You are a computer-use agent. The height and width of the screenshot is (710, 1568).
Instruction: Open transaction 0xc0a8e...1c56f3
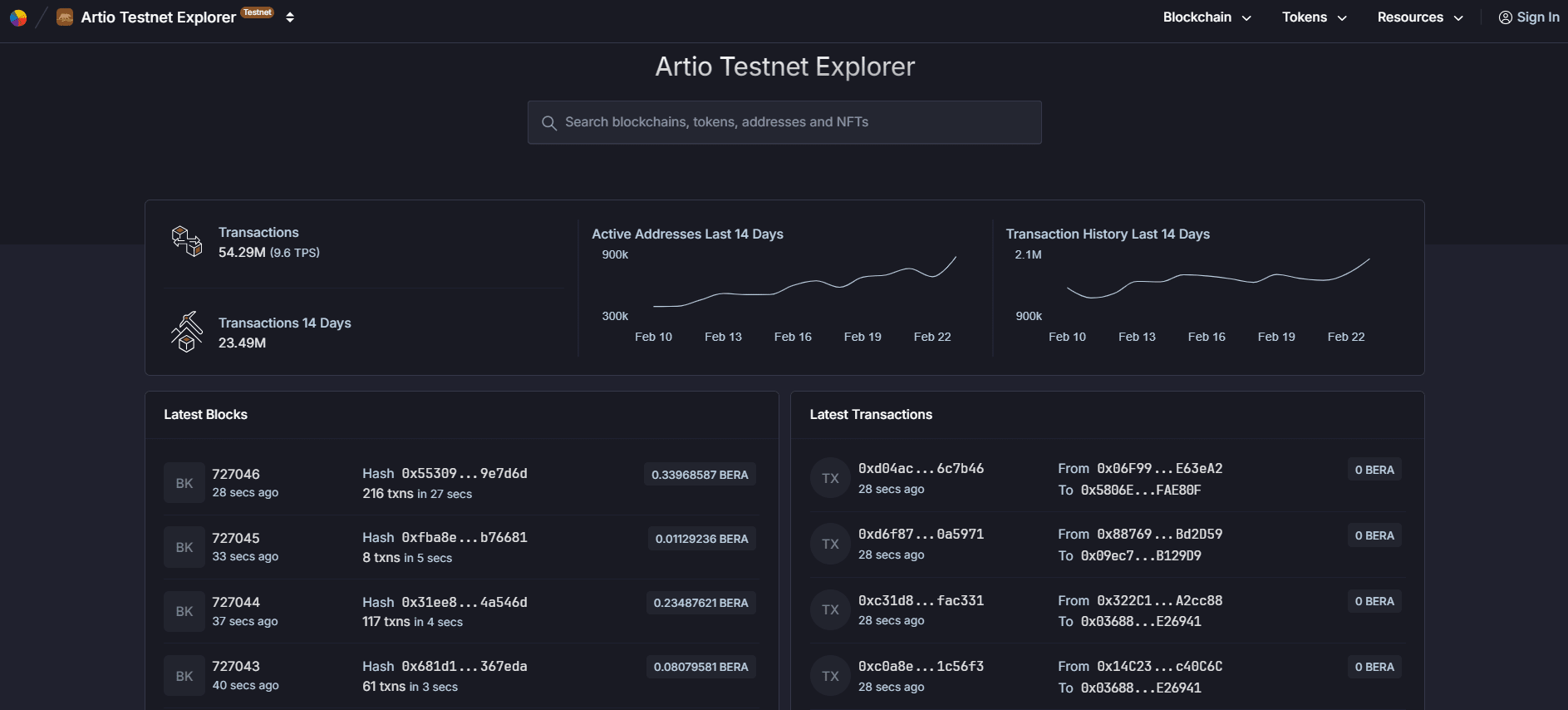[921, 666]
